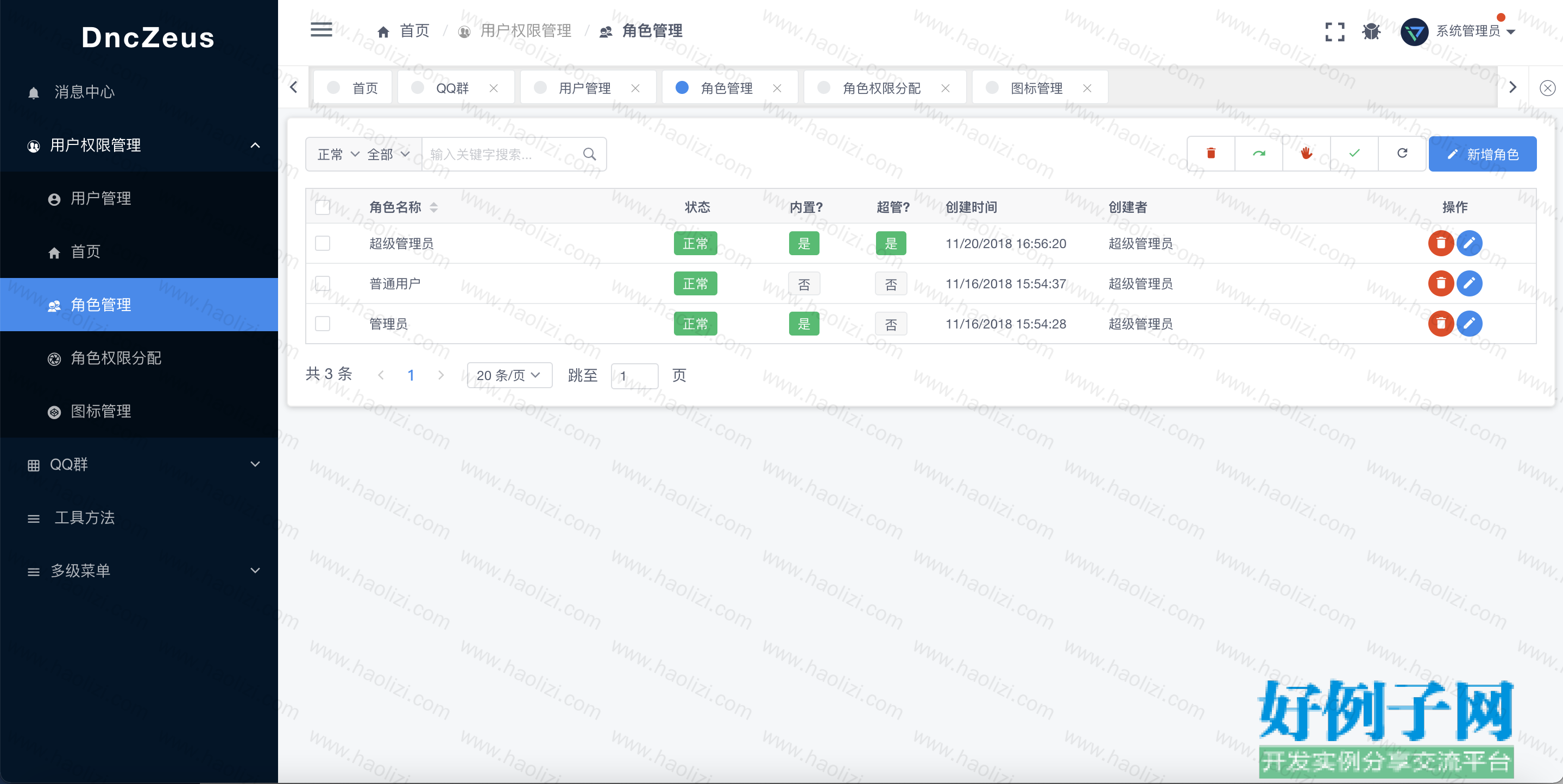The width and height of the screenshot is (1563, 784).
Task: Click the 首页 breadcrumb link
Action: [x=403, y=31]
